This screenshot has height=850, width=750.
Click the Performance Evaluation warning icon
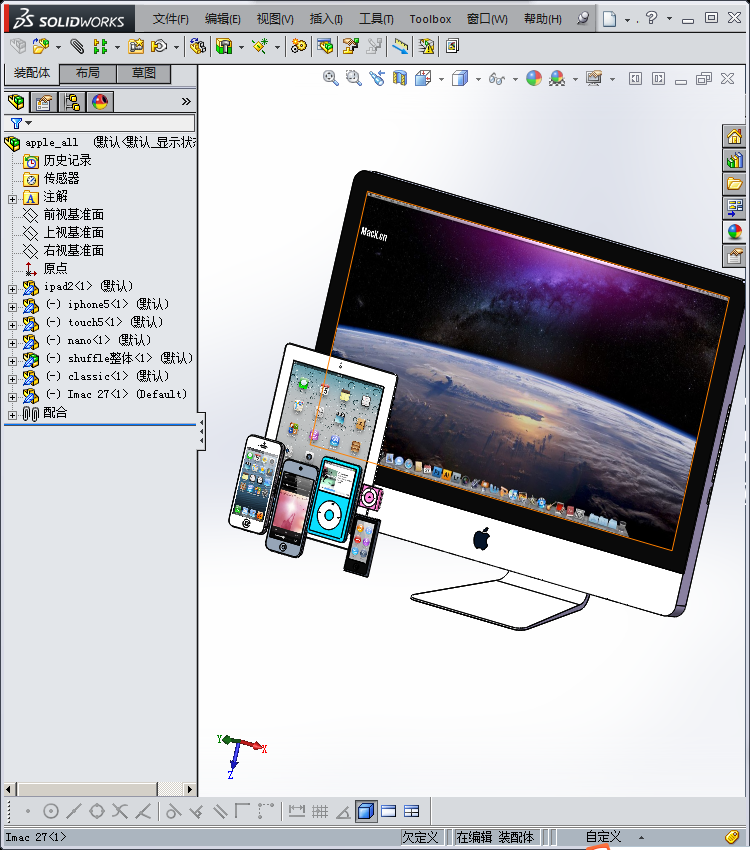point(426,47)
